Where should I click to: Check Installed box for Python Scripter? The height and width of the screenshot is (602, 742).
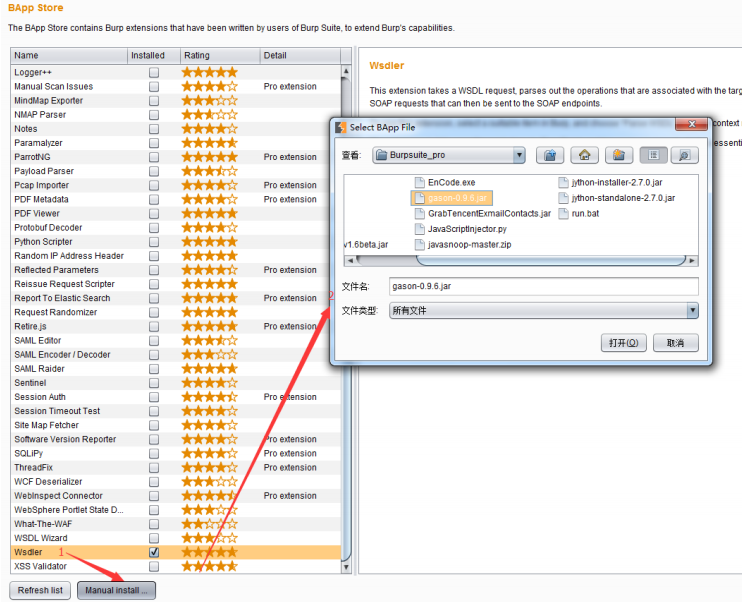point(154,242)
